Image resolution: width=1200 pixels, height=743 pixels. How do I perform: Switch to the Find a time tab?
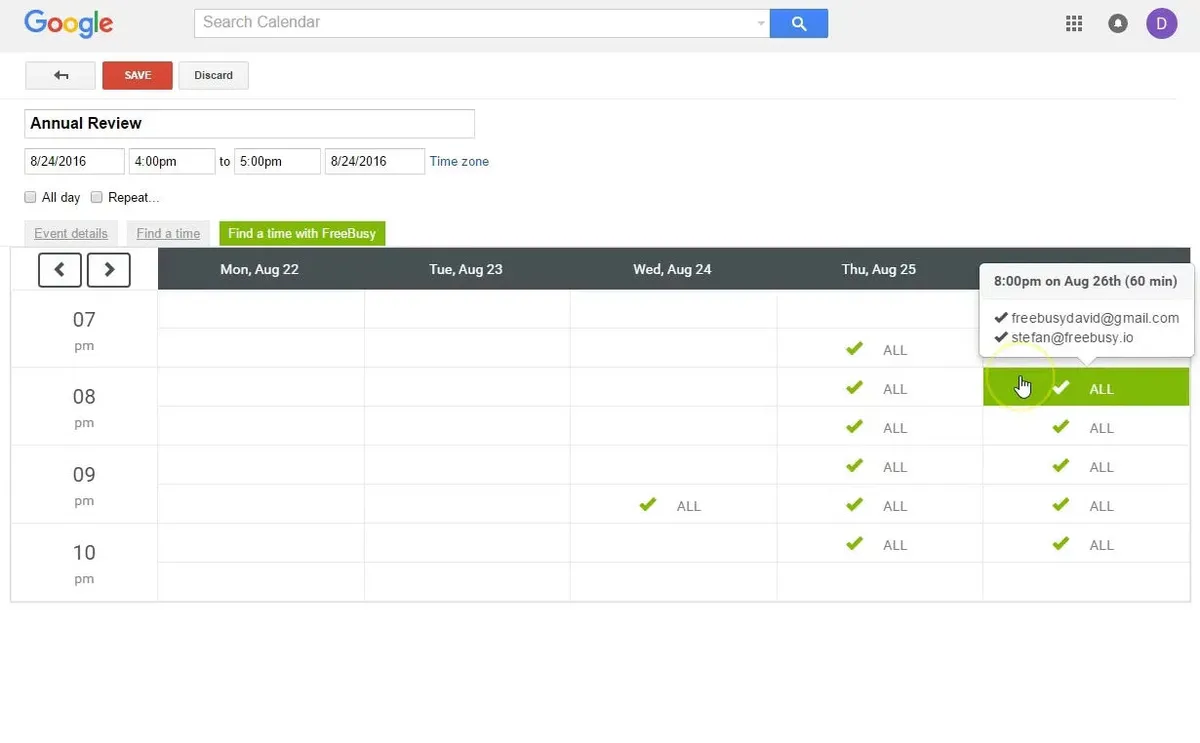pos(168,234)
